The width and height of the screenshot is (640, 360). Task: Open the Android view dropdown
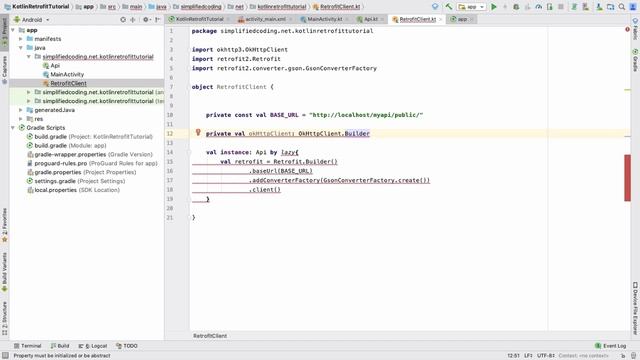tap(32, 19)
